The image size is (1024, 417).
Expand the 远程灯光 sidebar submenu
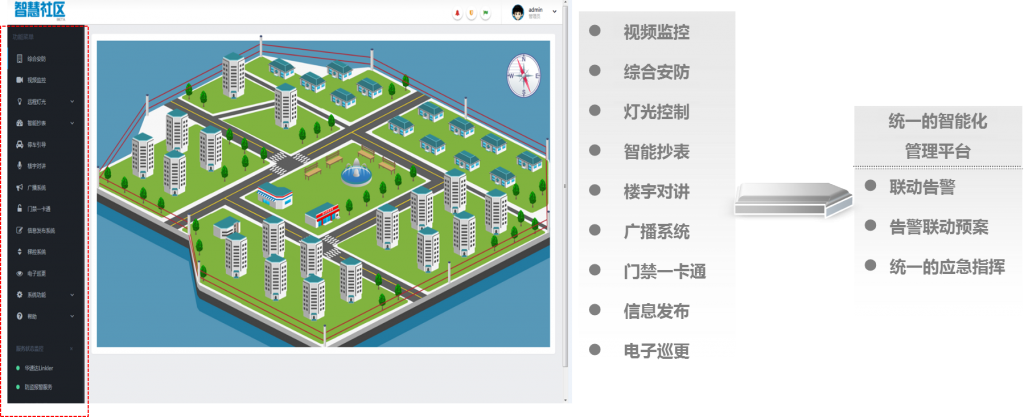(73, 101)
